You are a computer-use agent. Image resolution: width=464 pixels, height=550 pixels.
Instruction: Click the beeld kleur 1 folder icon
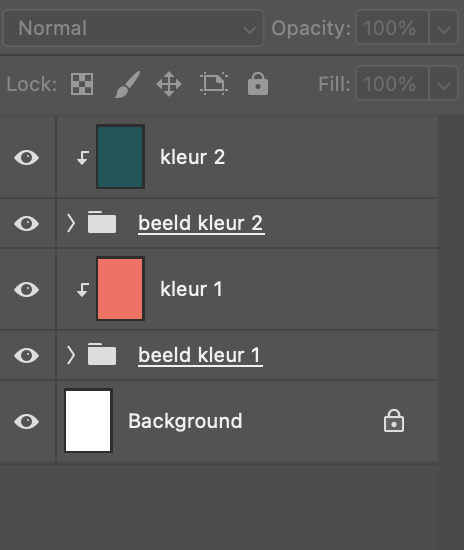tap(102, 355)
